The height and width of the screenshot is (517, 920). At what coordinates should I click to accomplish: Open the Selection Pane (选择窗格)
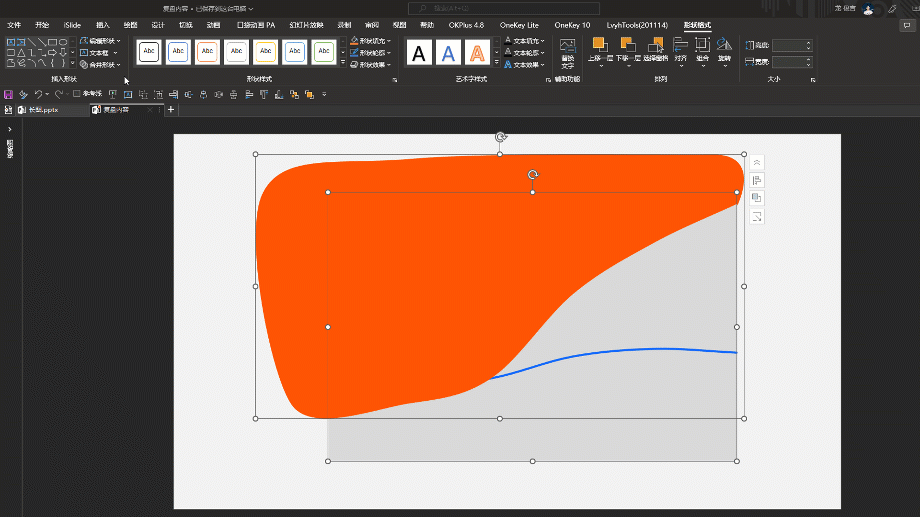click(655, 50)
